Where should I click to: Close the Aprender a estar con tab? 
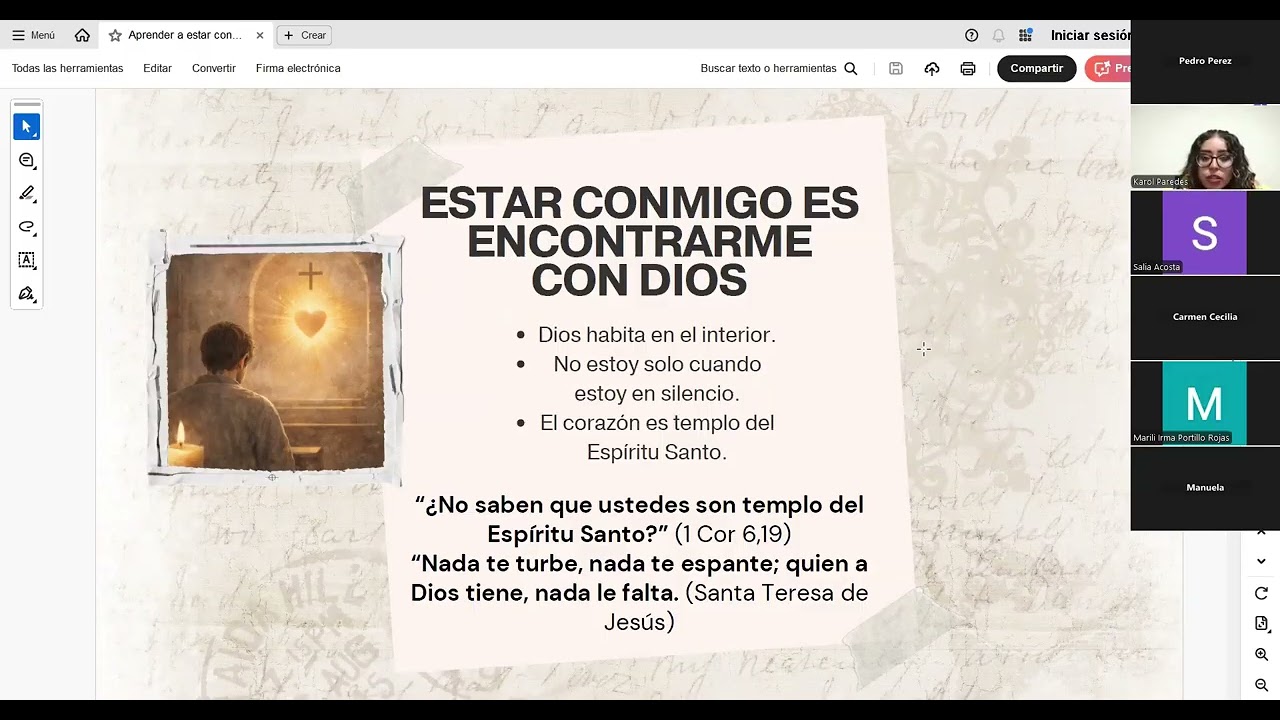(260, 35)
